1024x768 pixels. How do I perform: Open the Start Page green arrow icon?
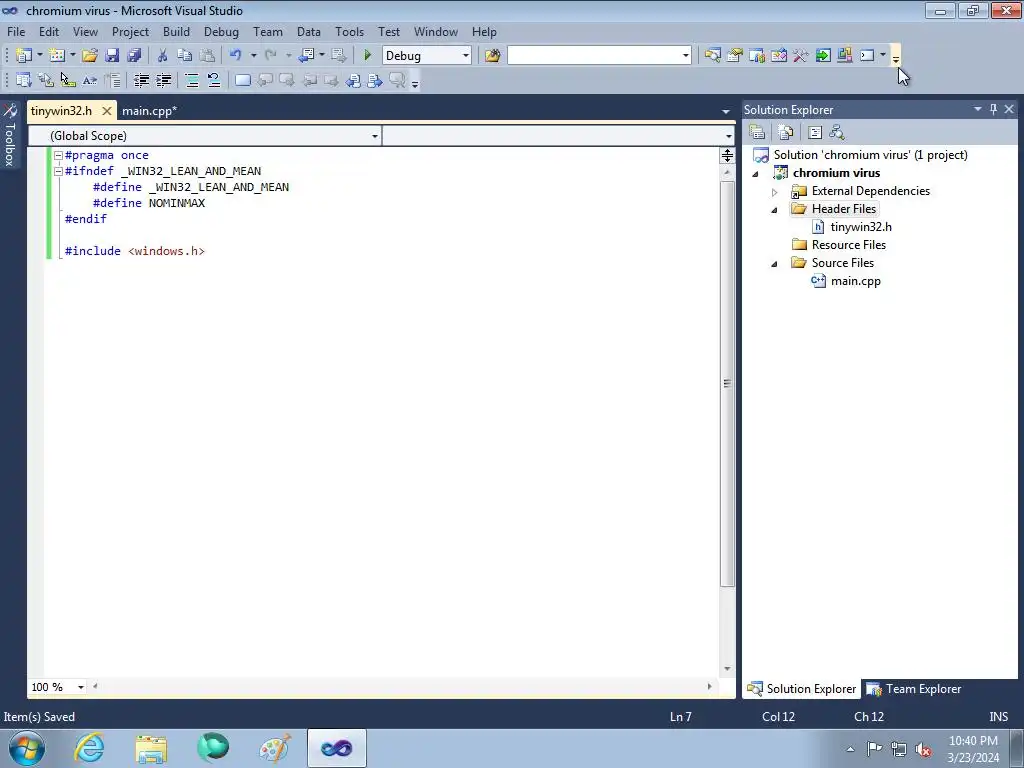pyautogui.click(x=823, y=56)
